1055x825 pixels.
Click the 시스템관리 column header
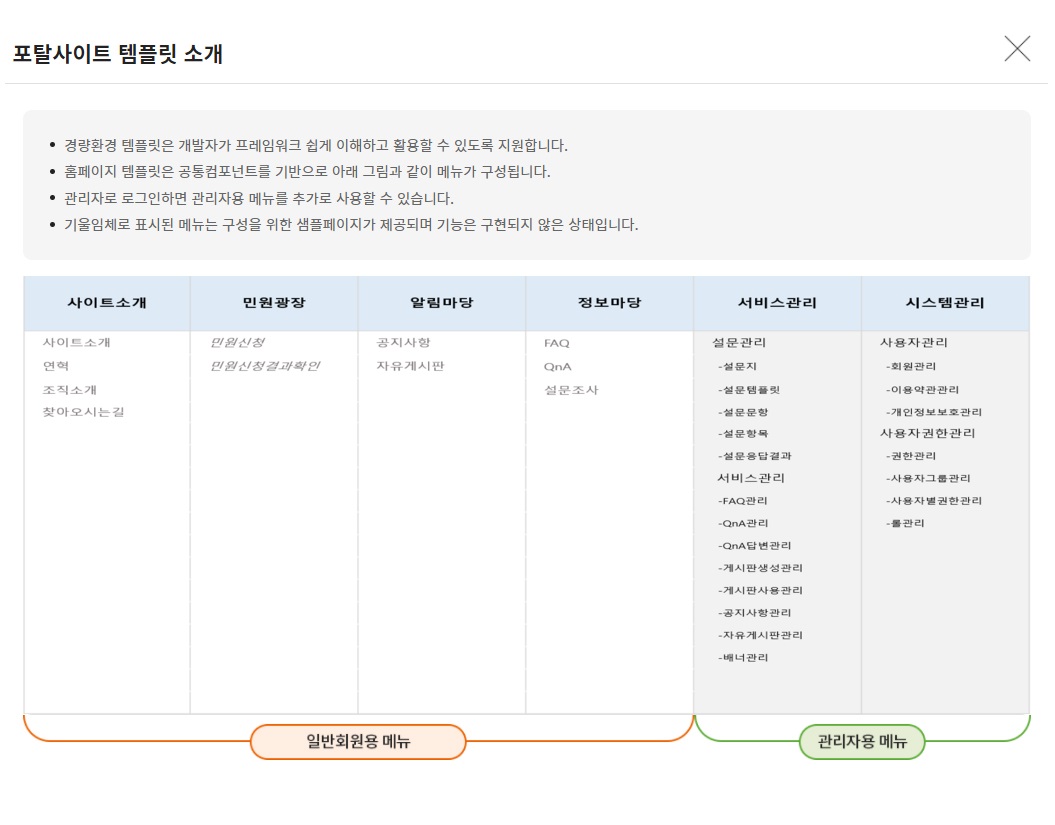pos(945,303)
